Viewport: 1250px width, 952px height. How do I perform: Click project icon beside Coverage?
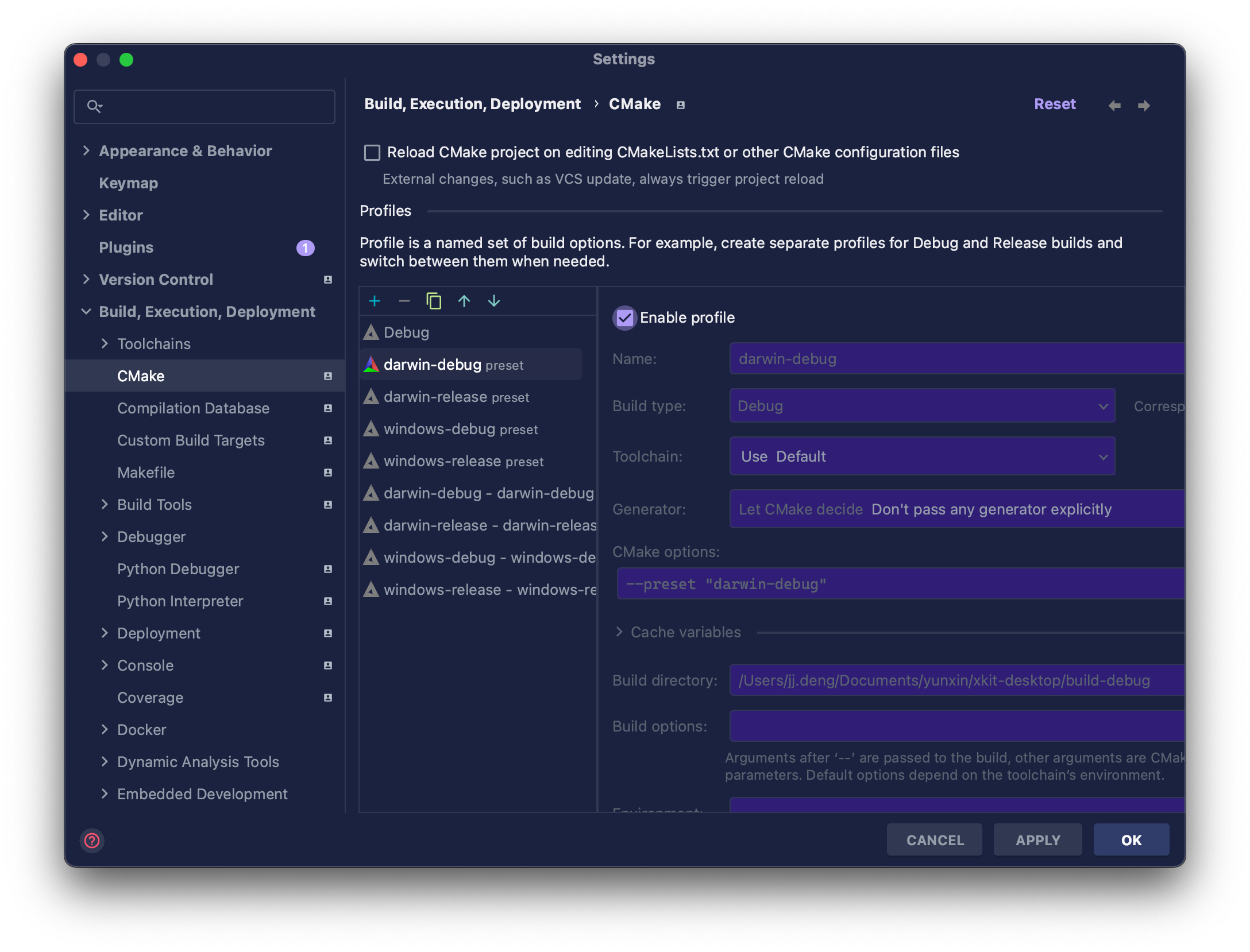[x=328, y=698]
